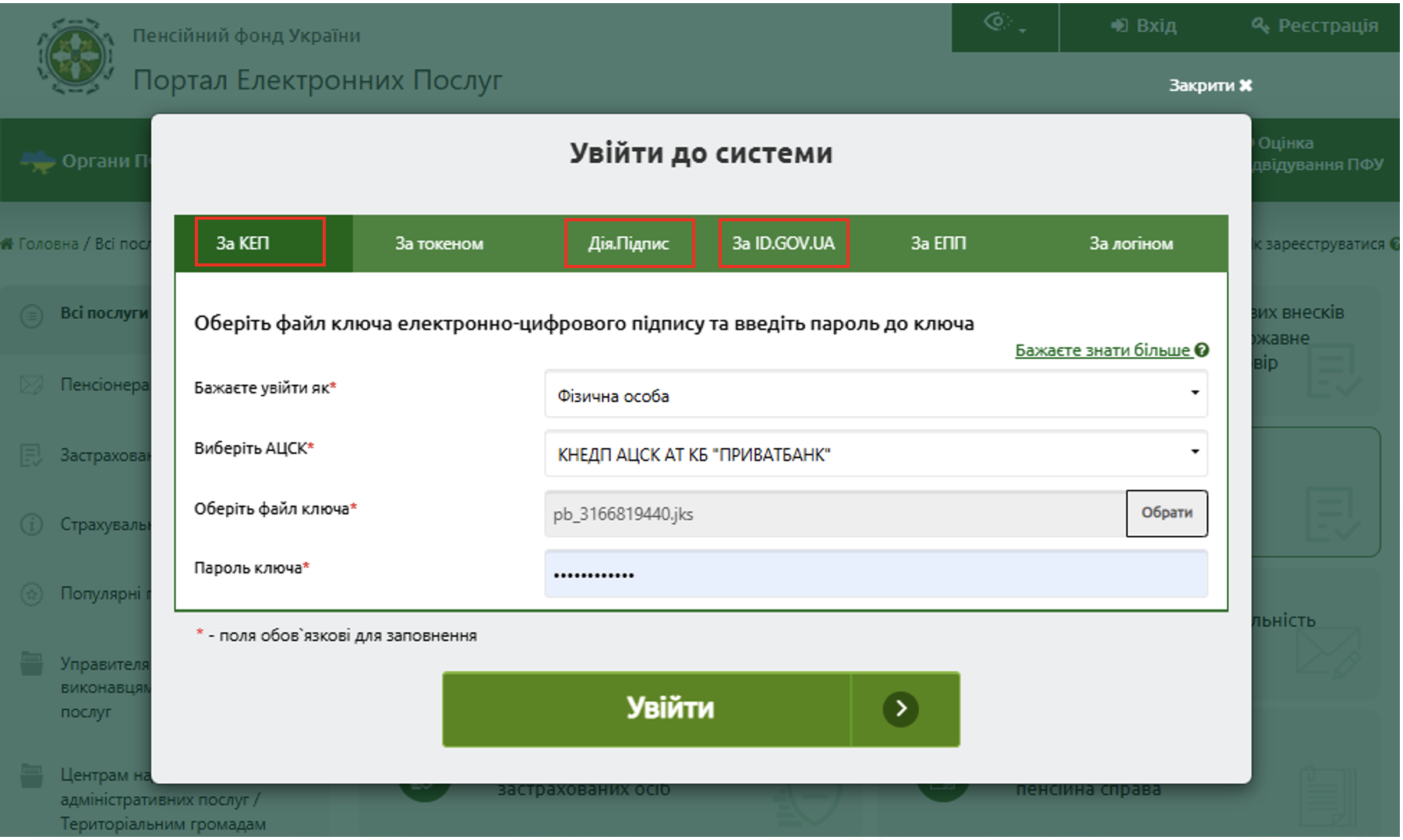
Task: Click the green Увійти button
Action: point(669,708)
